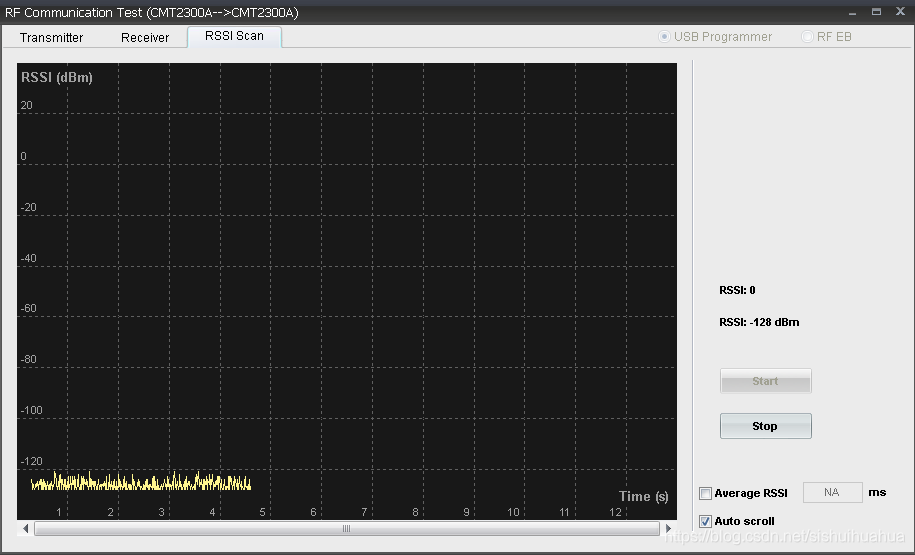Select the RSSI Scan tab
Viewport: 915px width, 555px height.
[x=234, y=36]
